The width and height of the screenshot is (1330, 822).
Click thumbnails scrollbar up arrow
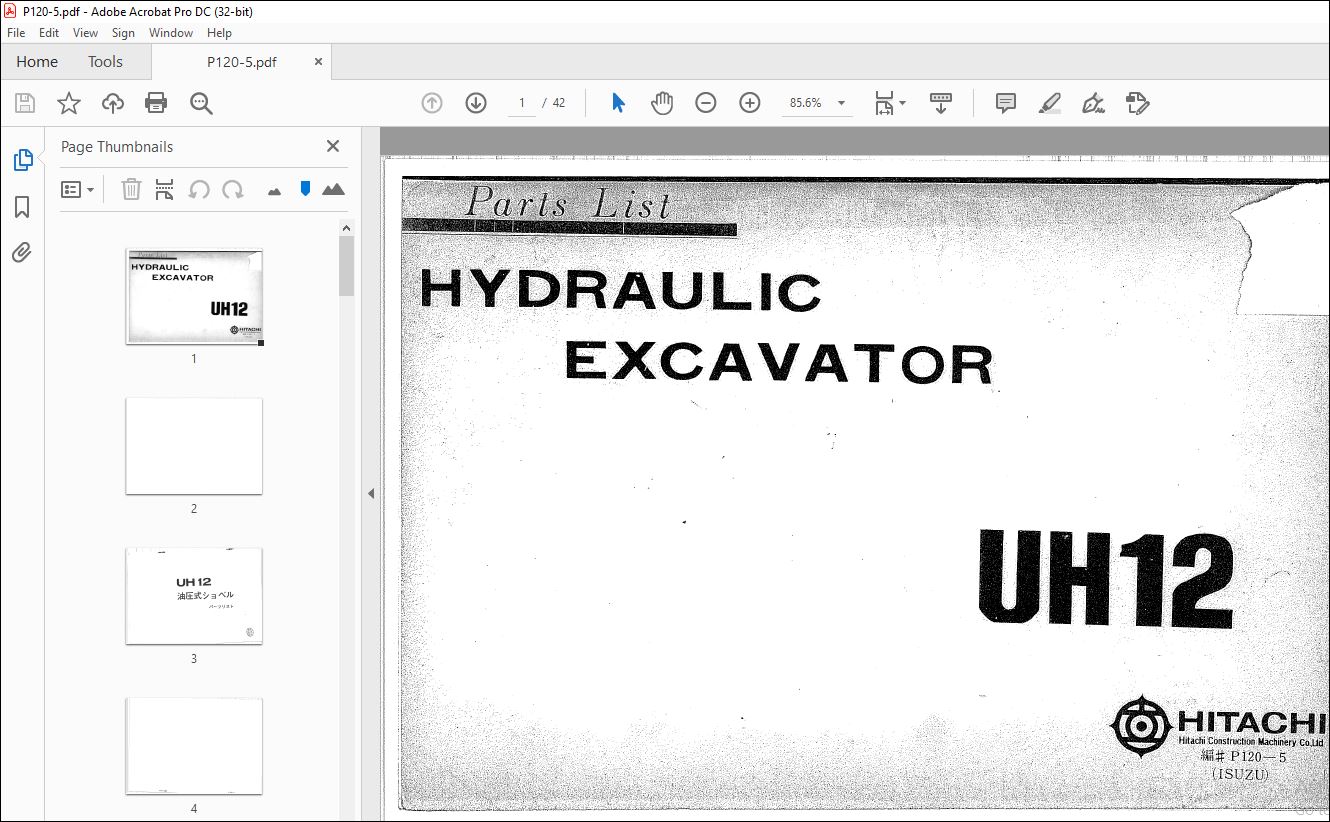click(x=346, y=228)
